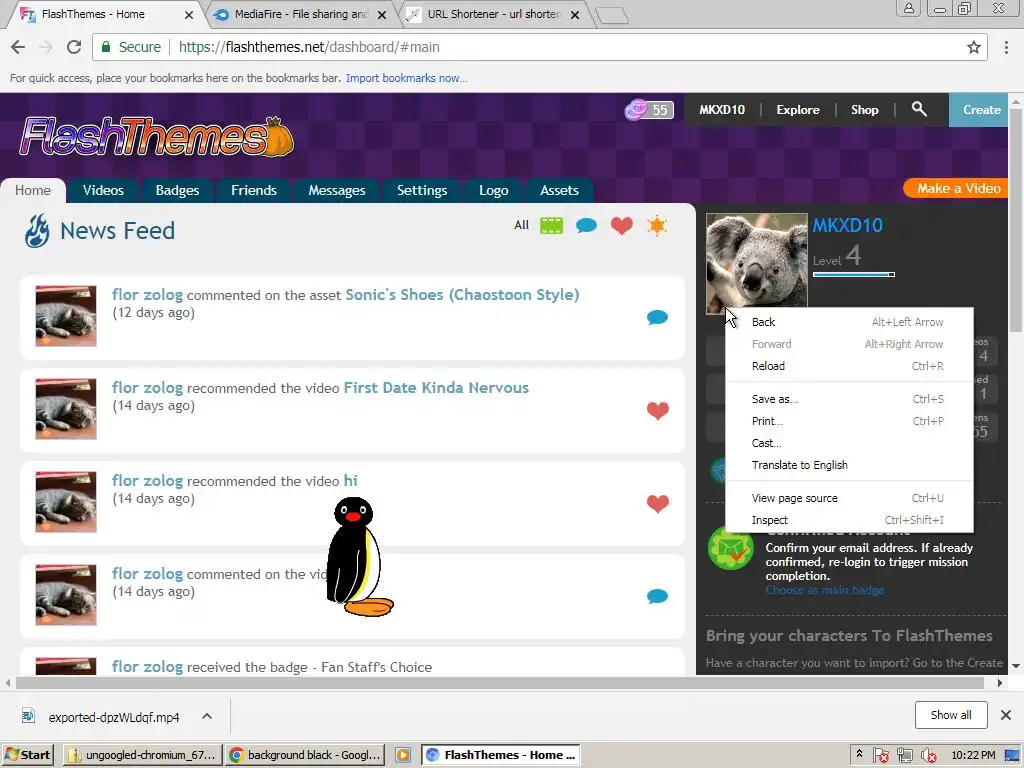The image size is (1024, 768).
Task: Open the Chrome three-dot menu
Action: tap(1006, 47)
